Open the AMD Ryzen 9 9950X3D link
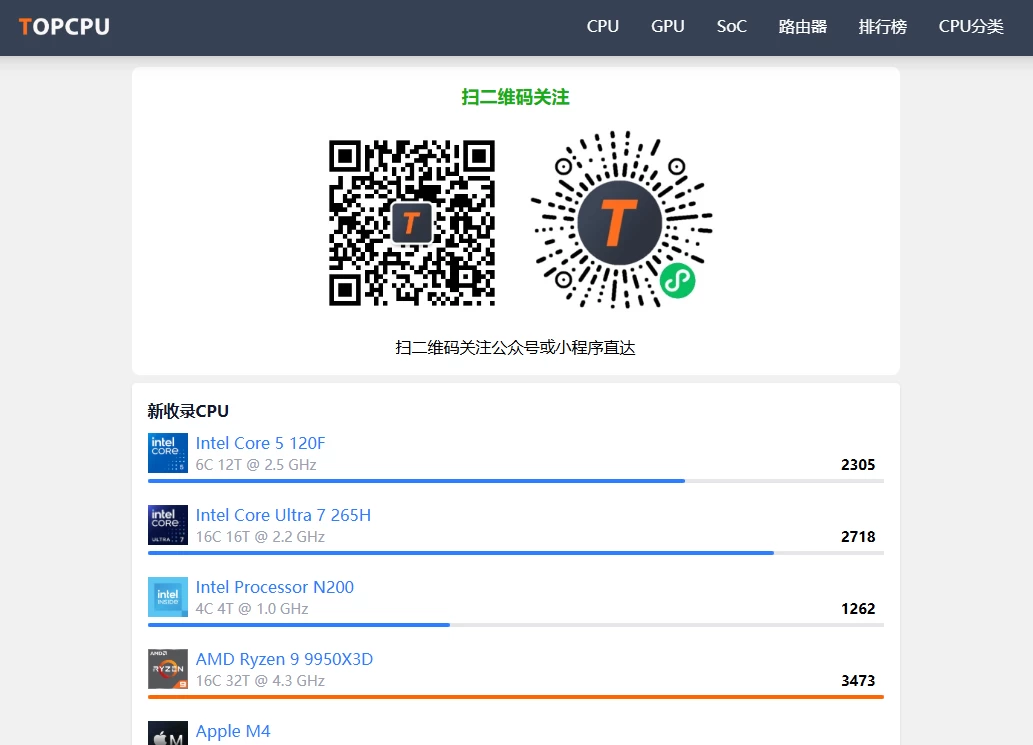This screenshot has height=745, width=1033. tap(284, 659)
